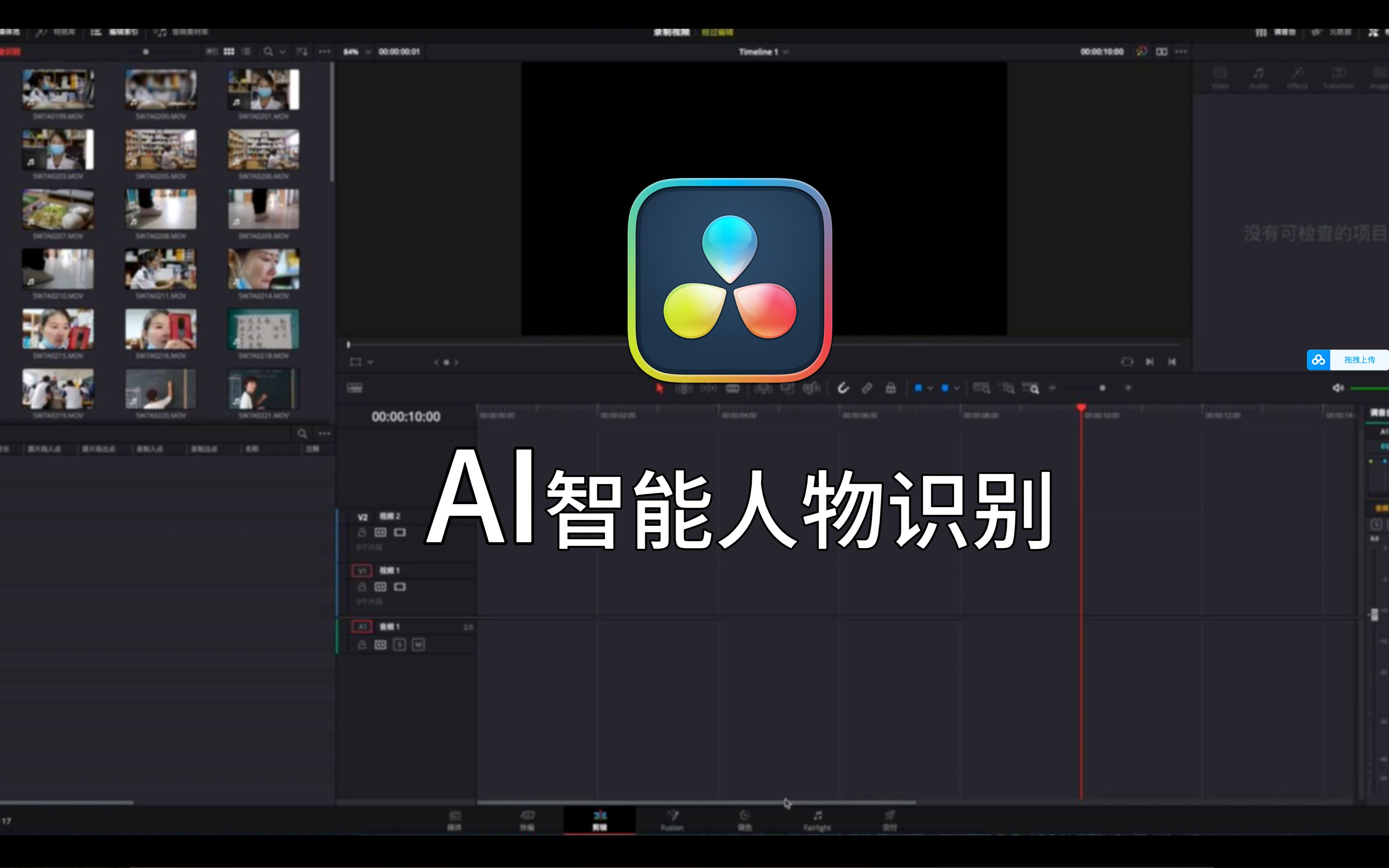Image resolution: width=1389 pixels, height=868 pixels.
Task: Click the bypass color grades icon
Action: tap(1141, 52)
